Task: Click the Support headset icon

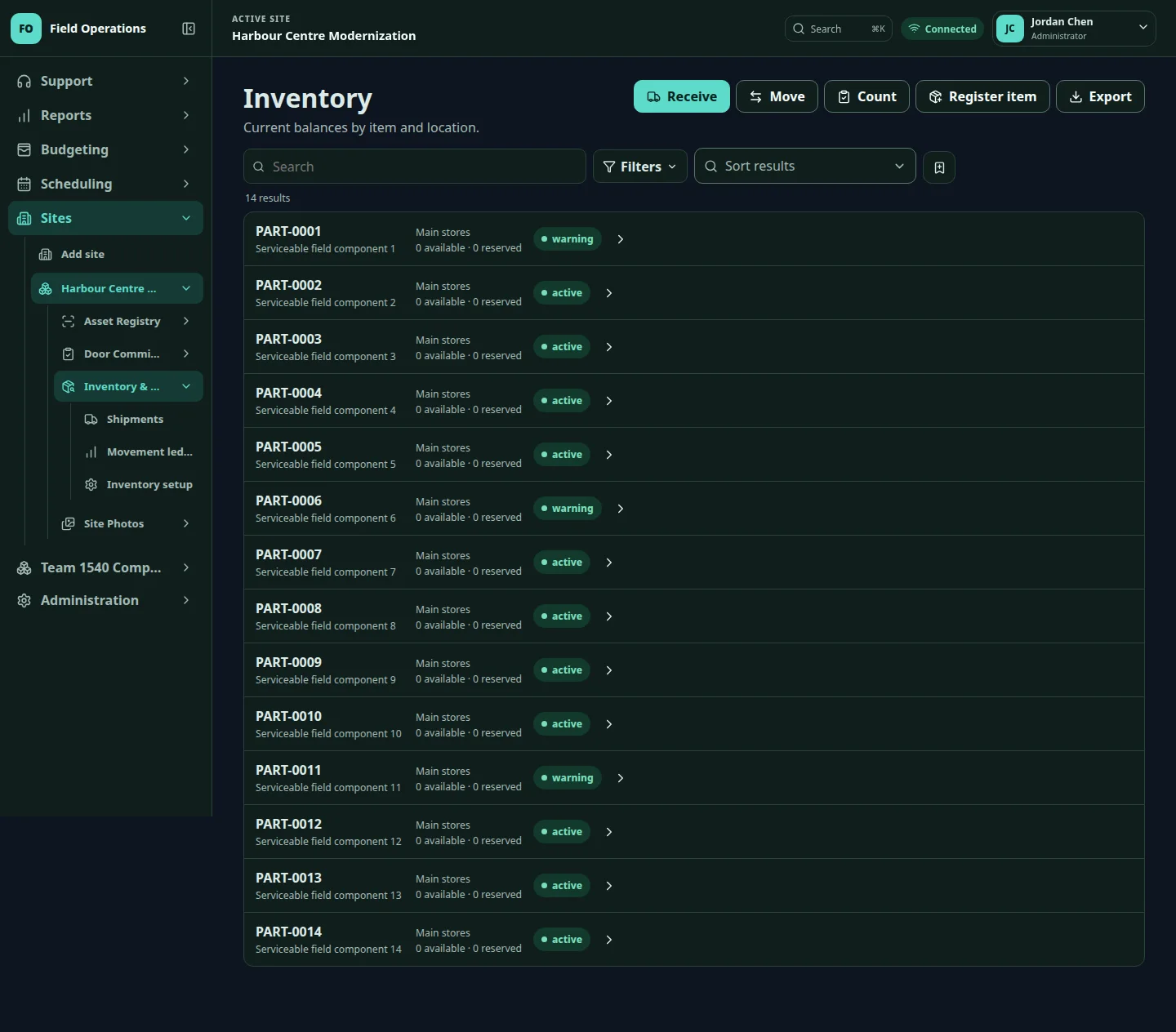Action: tap(24, 81)
